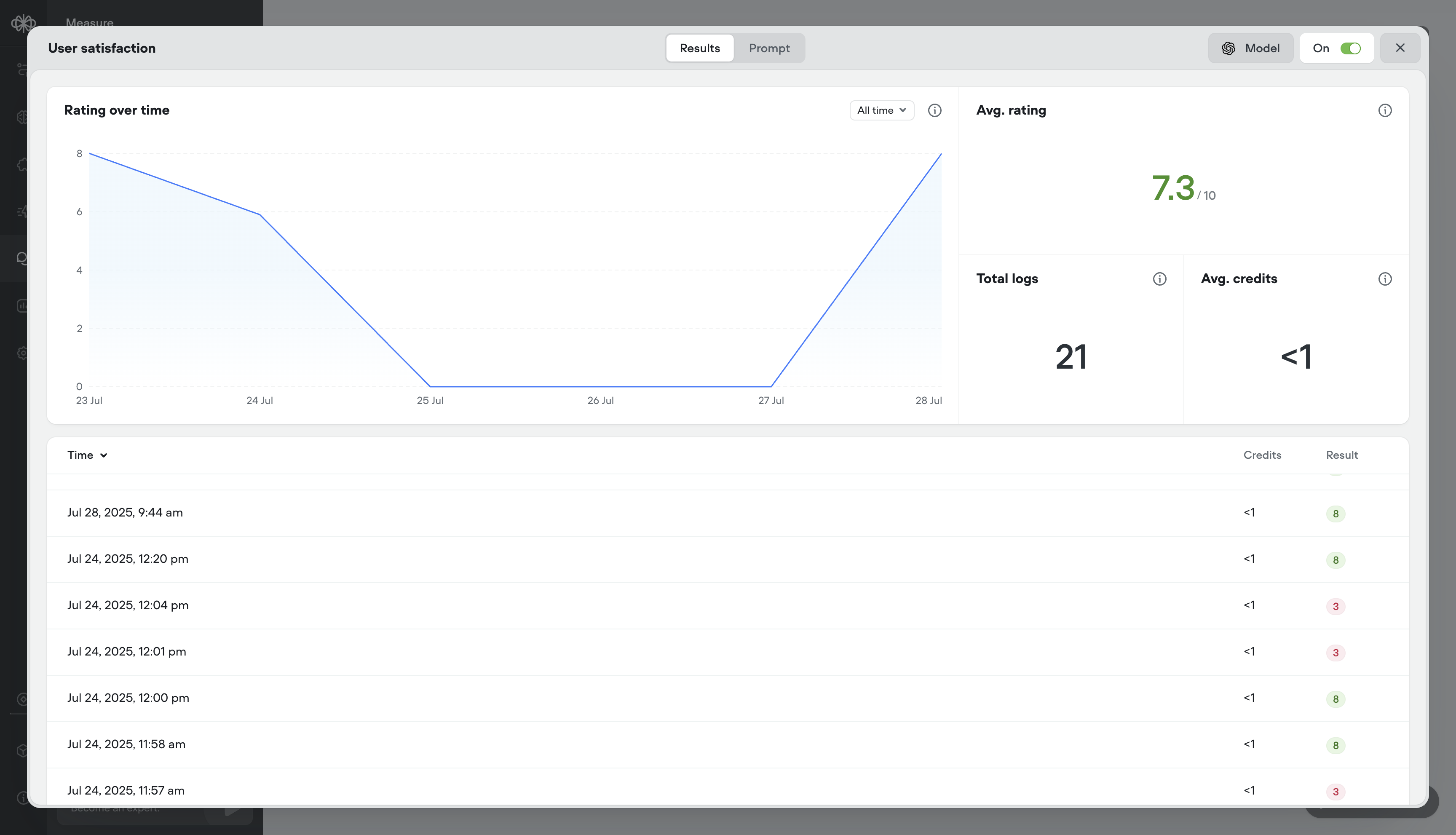The height and width of the screenshot is (835, 1456).
Task: Click the app logo in top-left corner
Action: (23, 23)
